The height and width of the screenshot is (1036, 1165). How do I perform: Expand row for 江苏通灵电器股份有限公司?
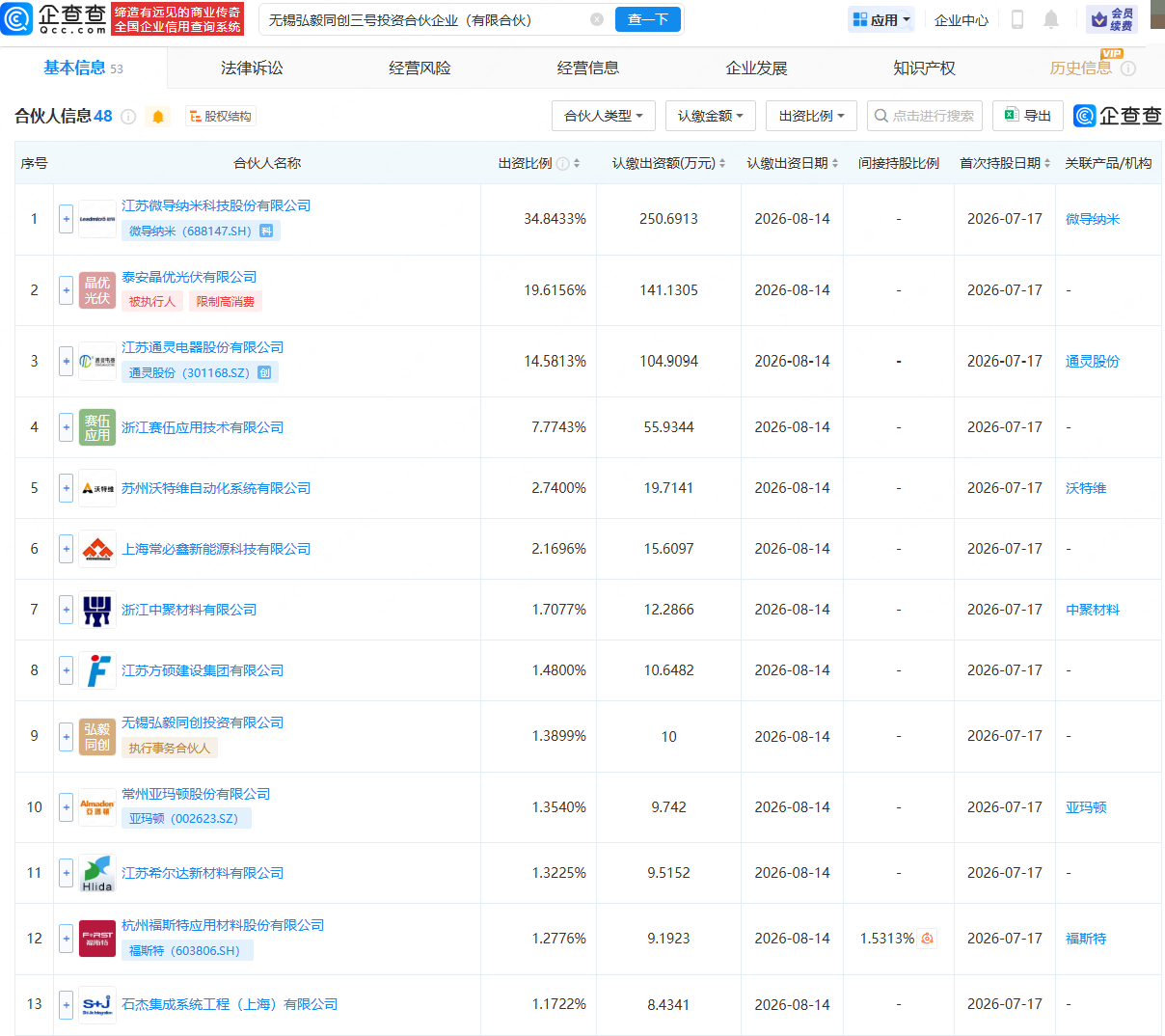66,362
